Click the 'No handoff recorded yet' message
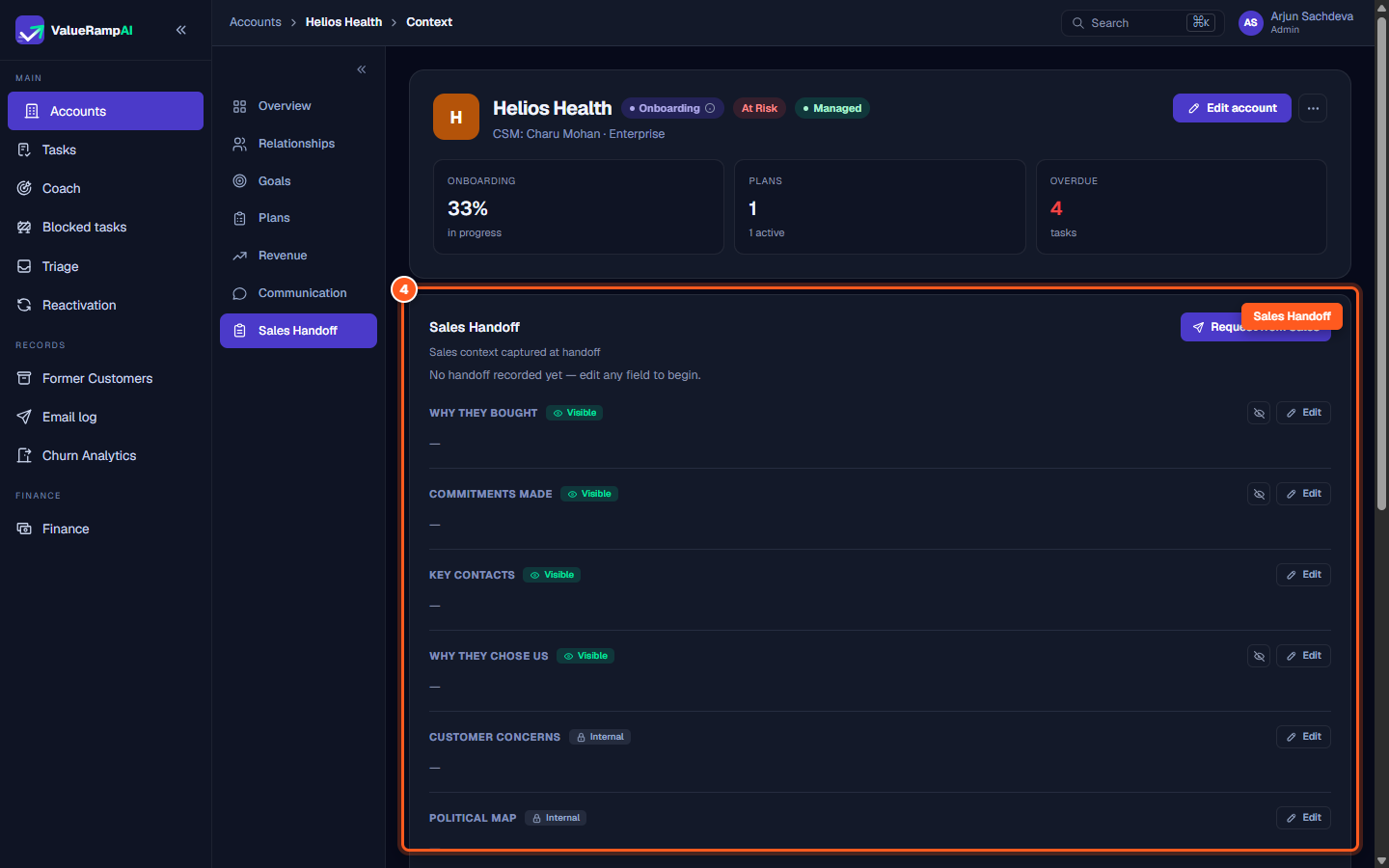This screenshot has width=1389, height=868. 565,375
